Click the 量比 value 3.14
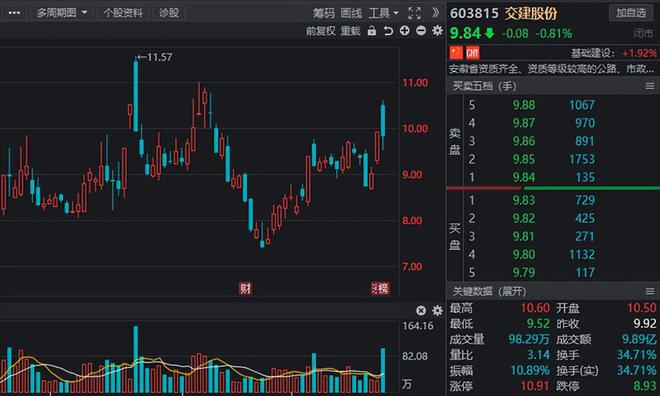Screen dimensions: 660x396 538,355
